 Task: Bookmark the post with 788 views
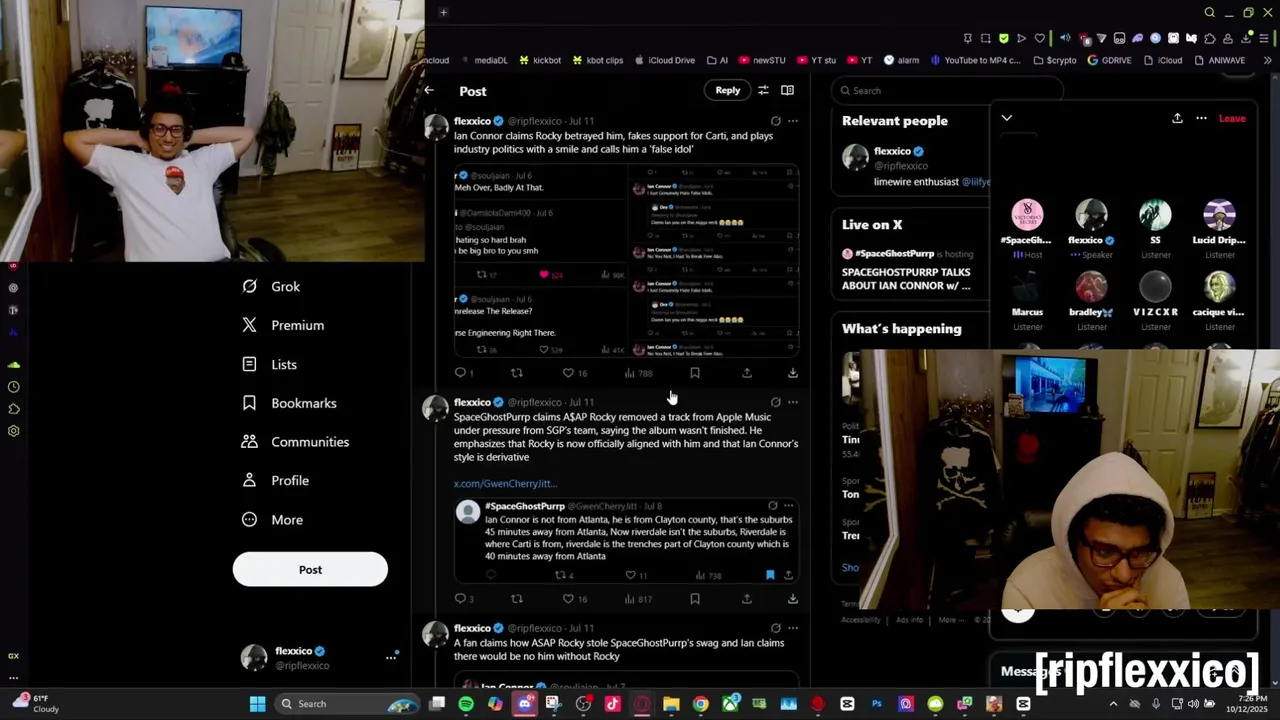pos(695,373)
